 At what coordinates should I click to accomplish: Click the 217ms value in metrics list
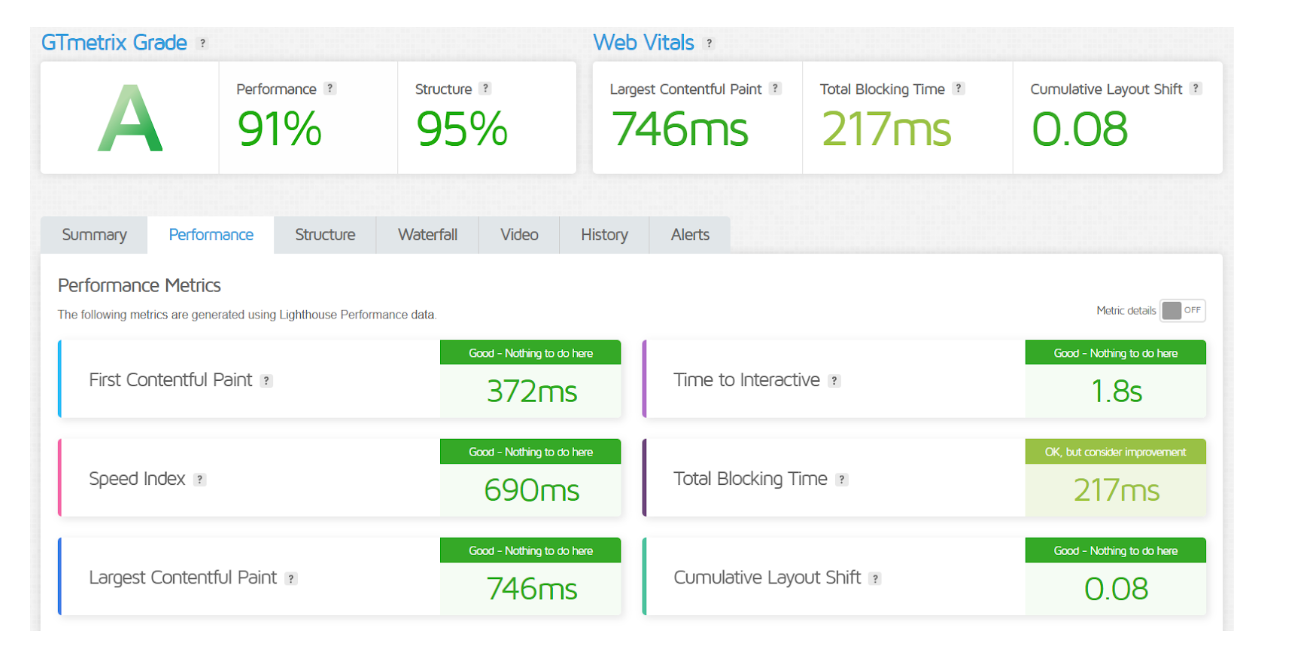coord(1116,490)
